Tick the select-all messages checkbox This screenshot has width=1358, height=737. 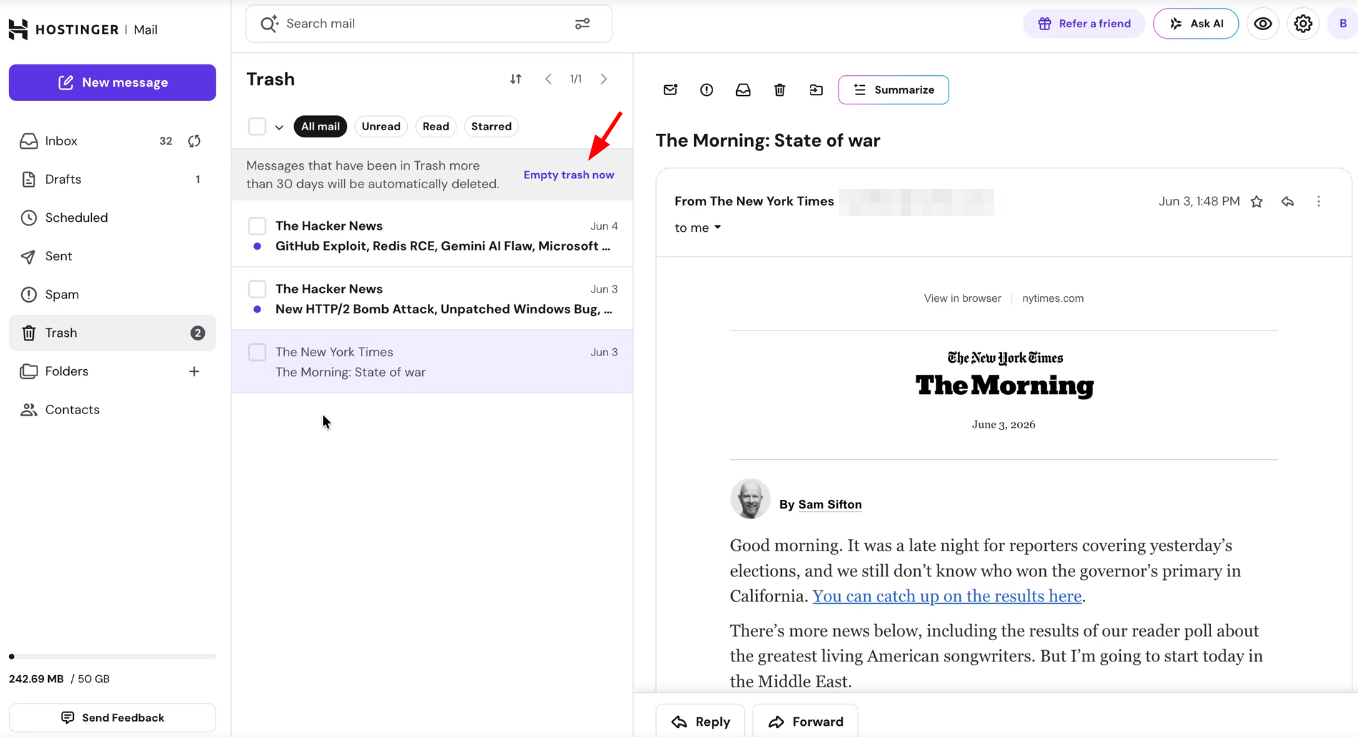257,127
